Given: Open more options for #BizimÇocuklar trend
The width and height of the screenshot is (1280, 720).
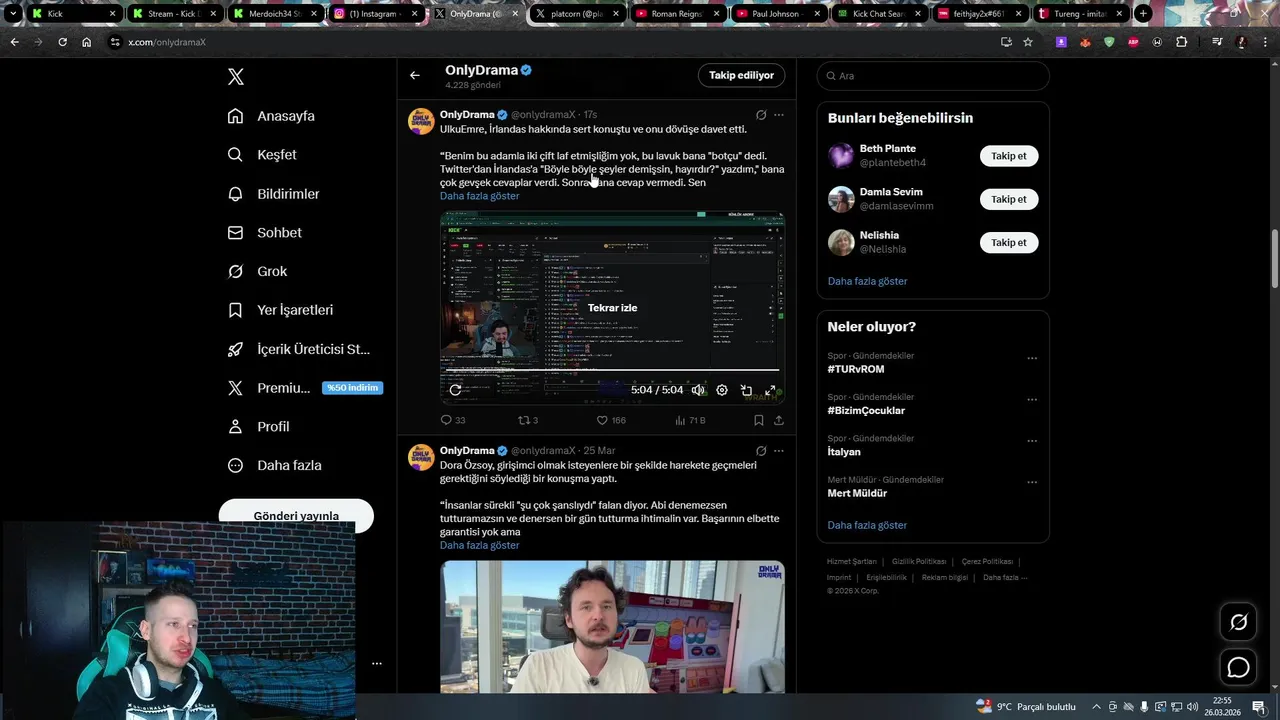Looking at the screenshot, I should tap(1032, 400).
